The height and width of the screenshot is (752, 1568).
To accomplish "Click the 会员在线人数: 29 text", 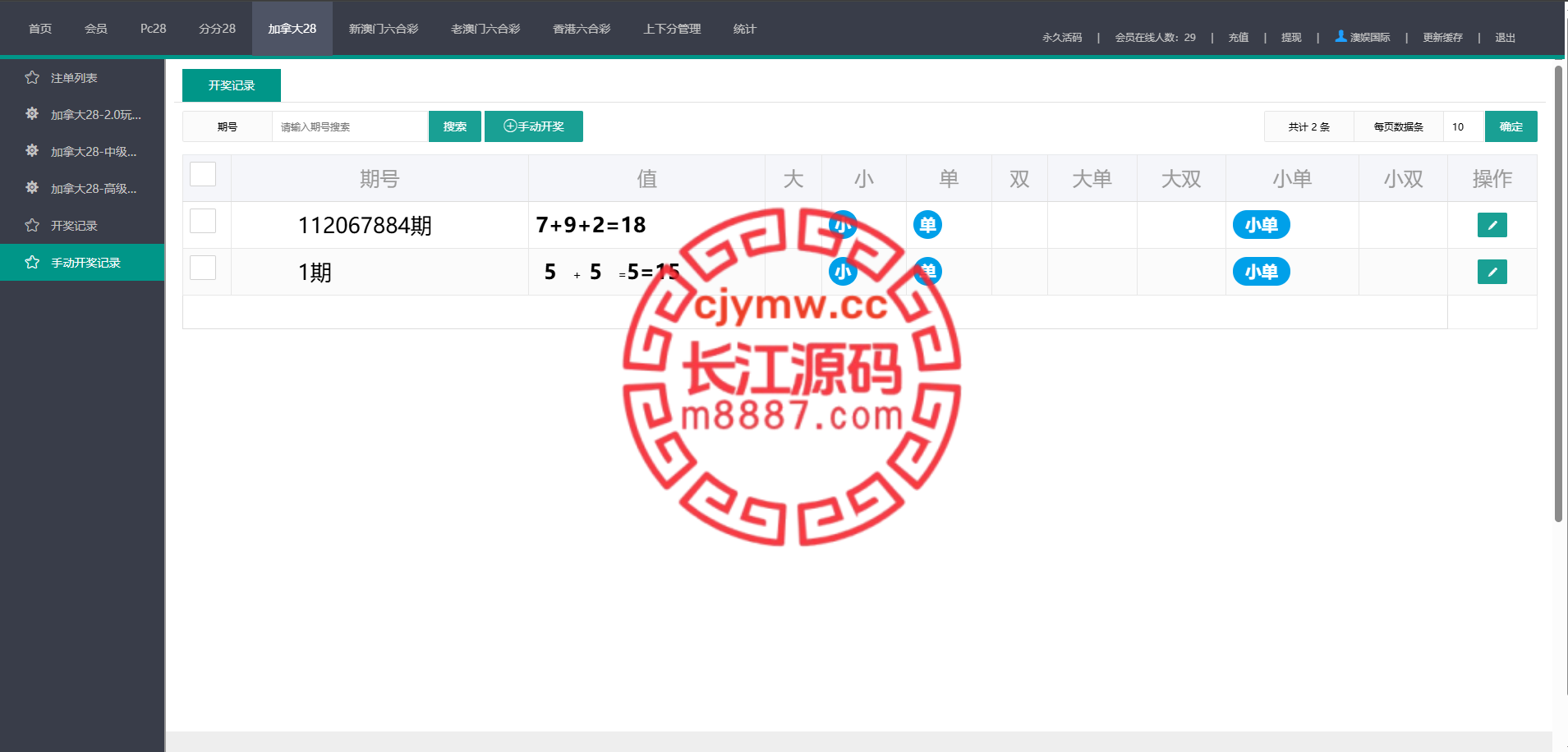I will pyautogui.click(x=1155, y=38).
